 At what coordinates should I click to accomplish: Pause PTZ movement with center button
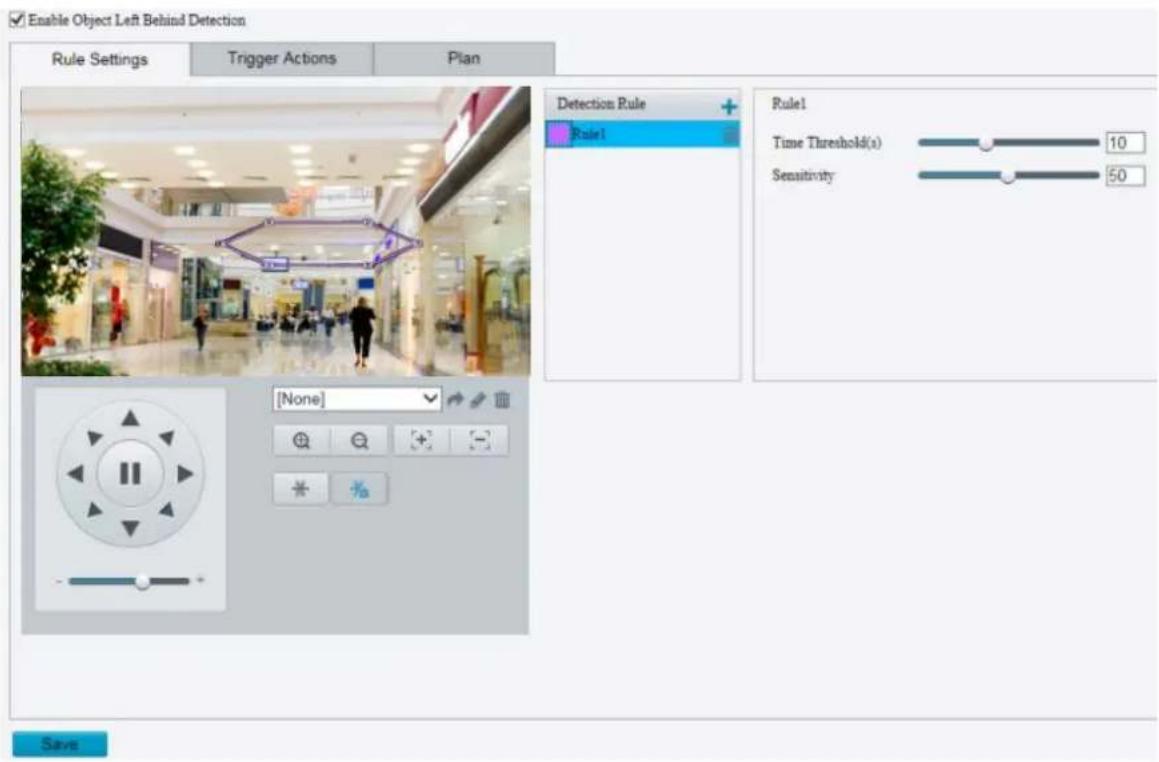coord(130,473)
